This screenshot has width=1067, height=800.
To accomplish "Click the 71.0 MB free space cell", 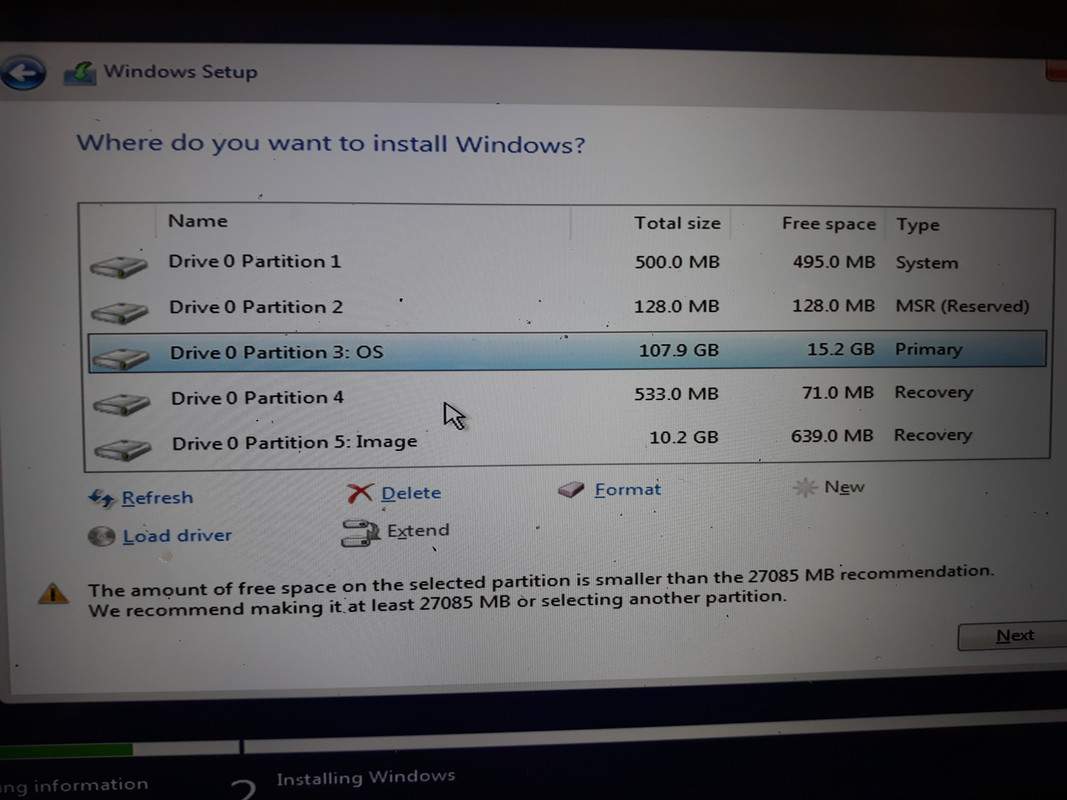I will click(838, 393).
